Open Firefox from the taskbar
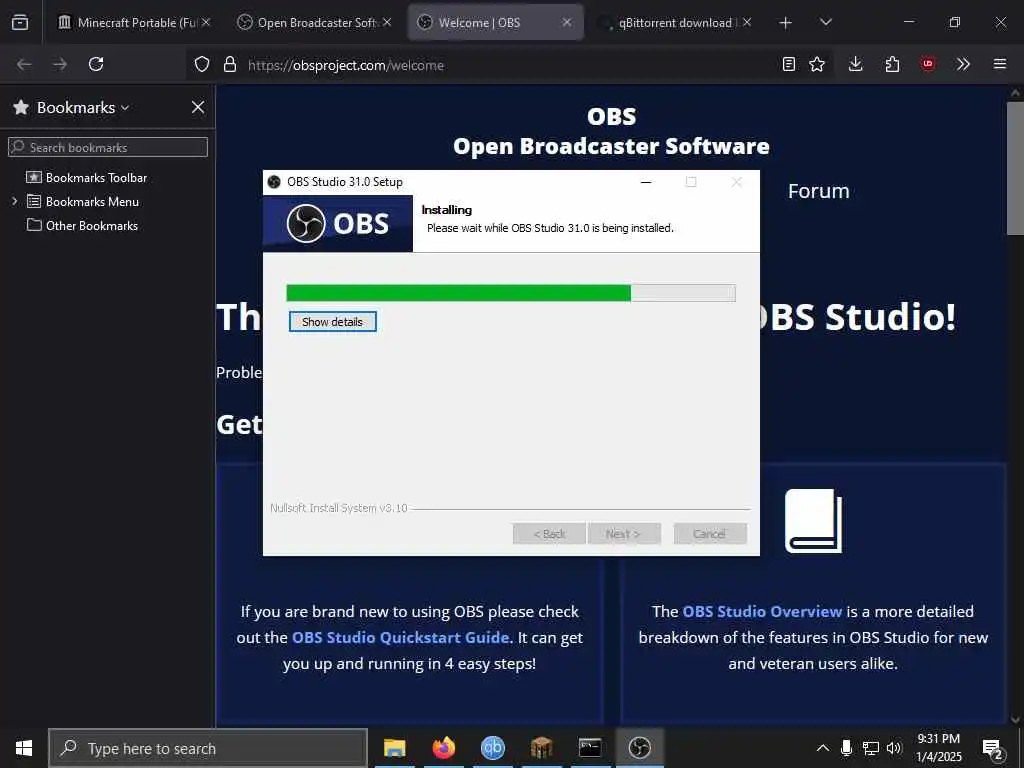Image resolution: width=1024 pixels, height=768 pixels. 443,748
